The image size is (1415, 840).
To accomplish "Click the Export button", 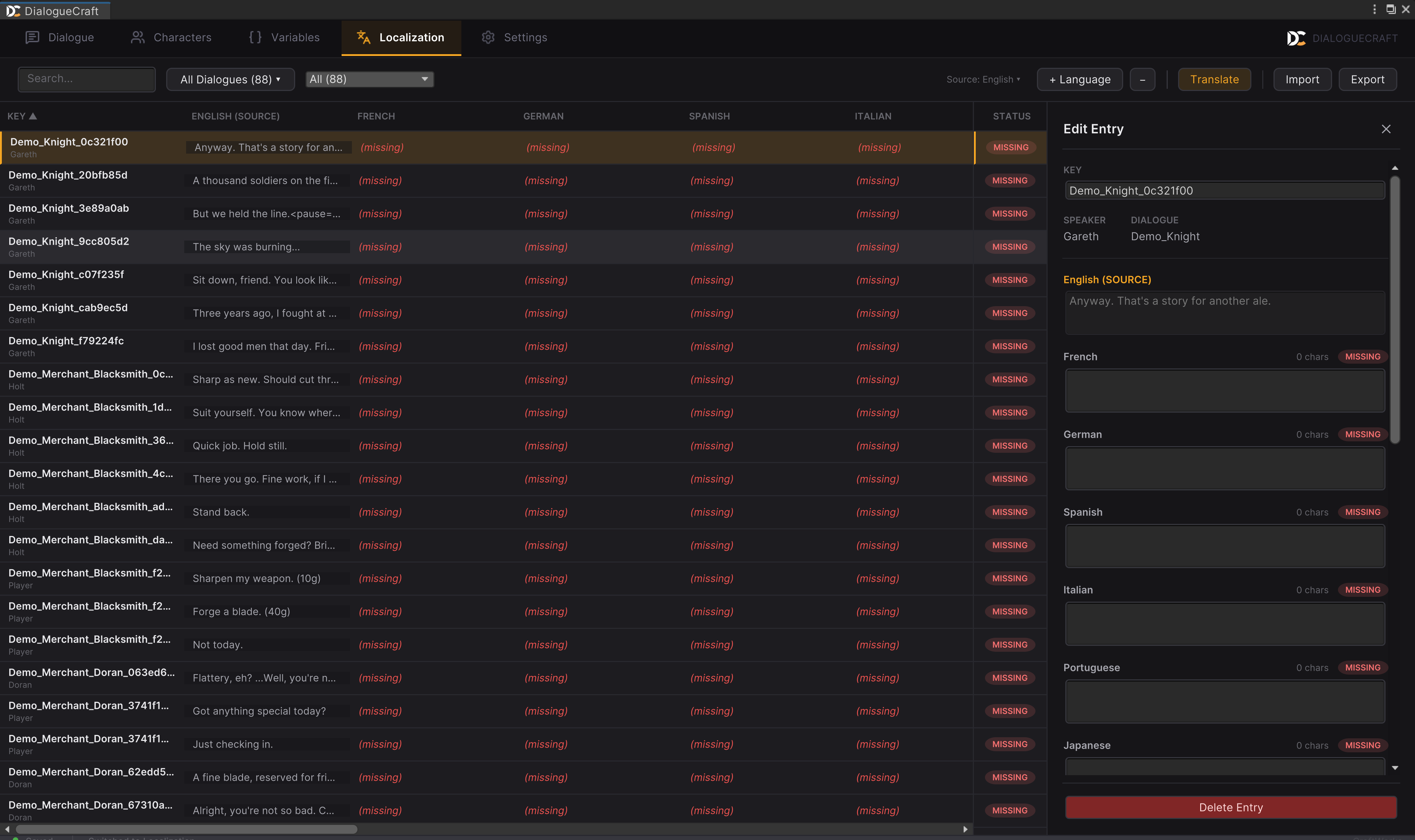I will (x=1367, y=79).
